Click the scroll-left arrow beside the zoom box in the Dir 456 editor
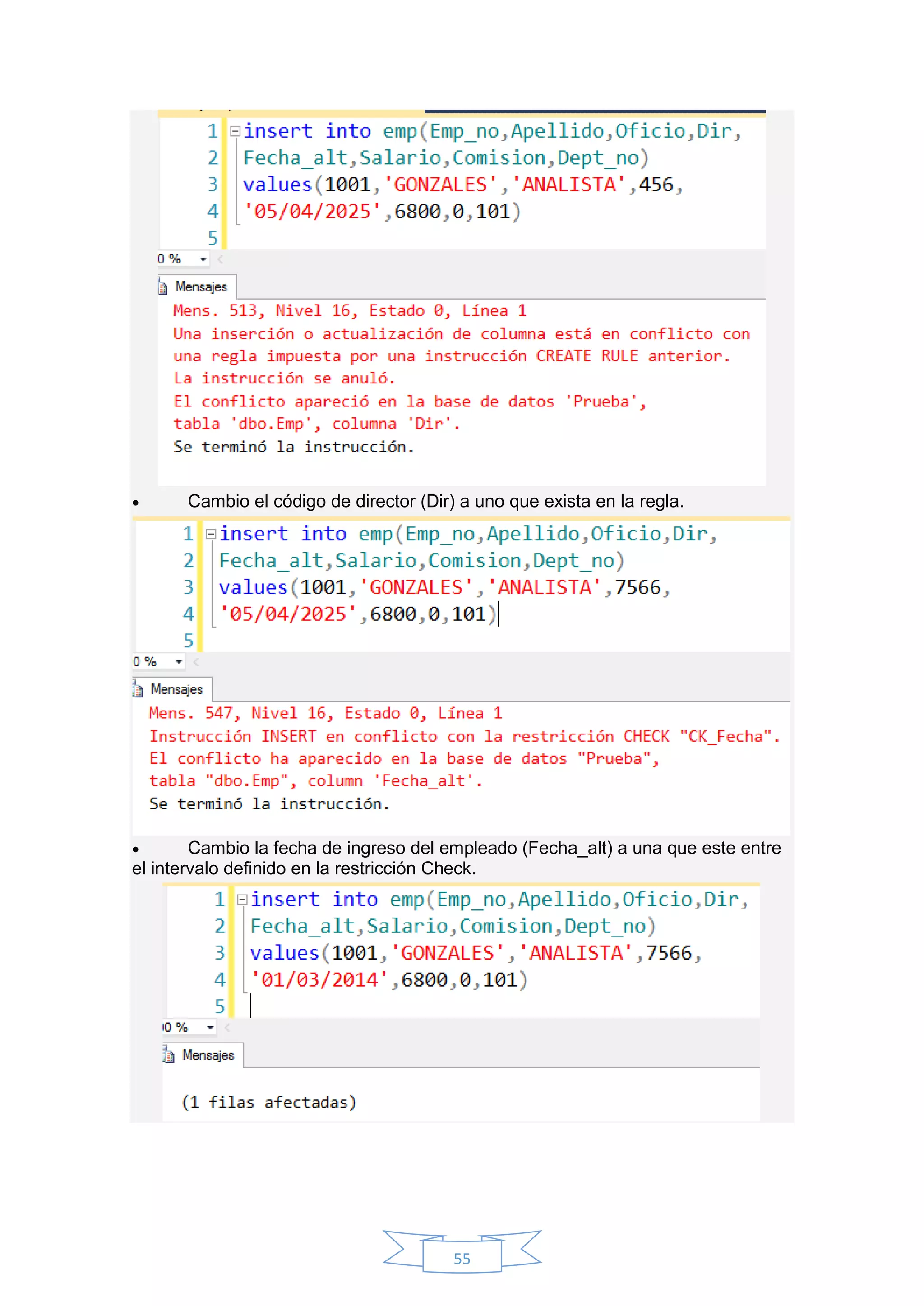This screenshot has height=1306, width=924. click(x=220, y=259)
